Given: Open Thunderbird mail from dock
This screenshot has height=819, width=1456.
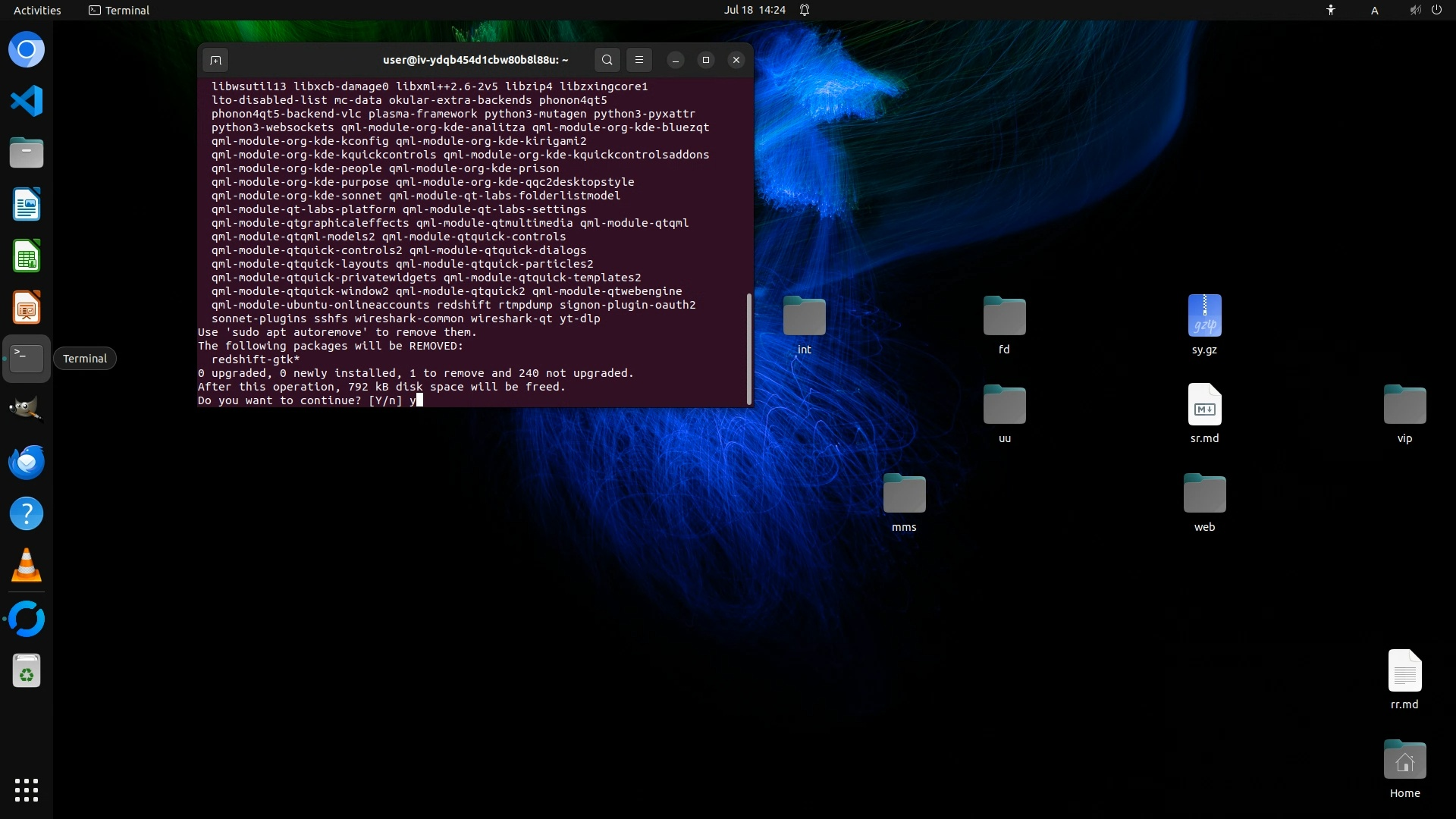Looking at the screenshot, I should (27, 462).
